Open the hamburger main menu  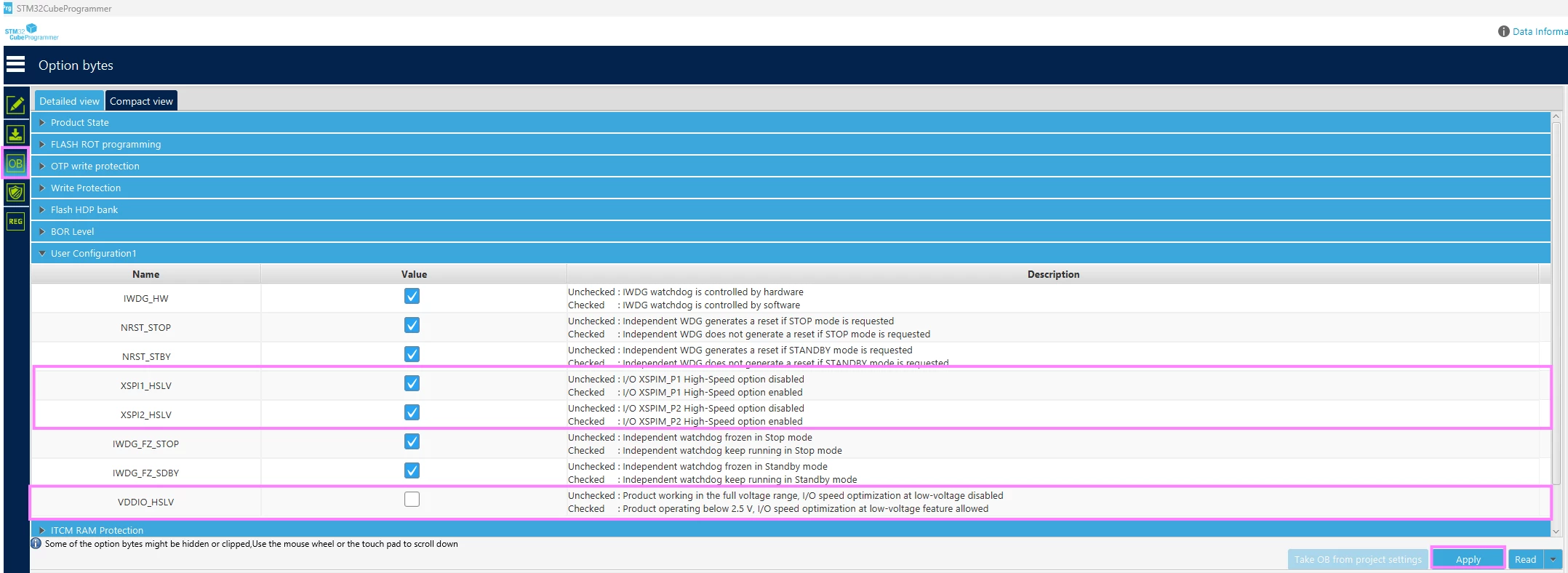(15, 65)
